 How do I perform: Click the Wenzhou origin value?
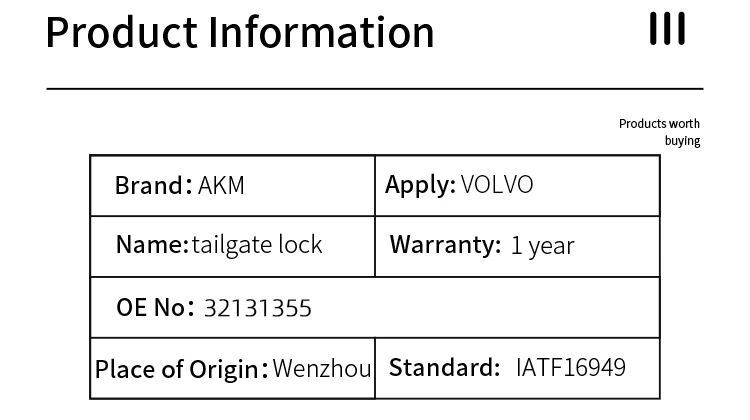pyautogui.click(x=322, y=367)
